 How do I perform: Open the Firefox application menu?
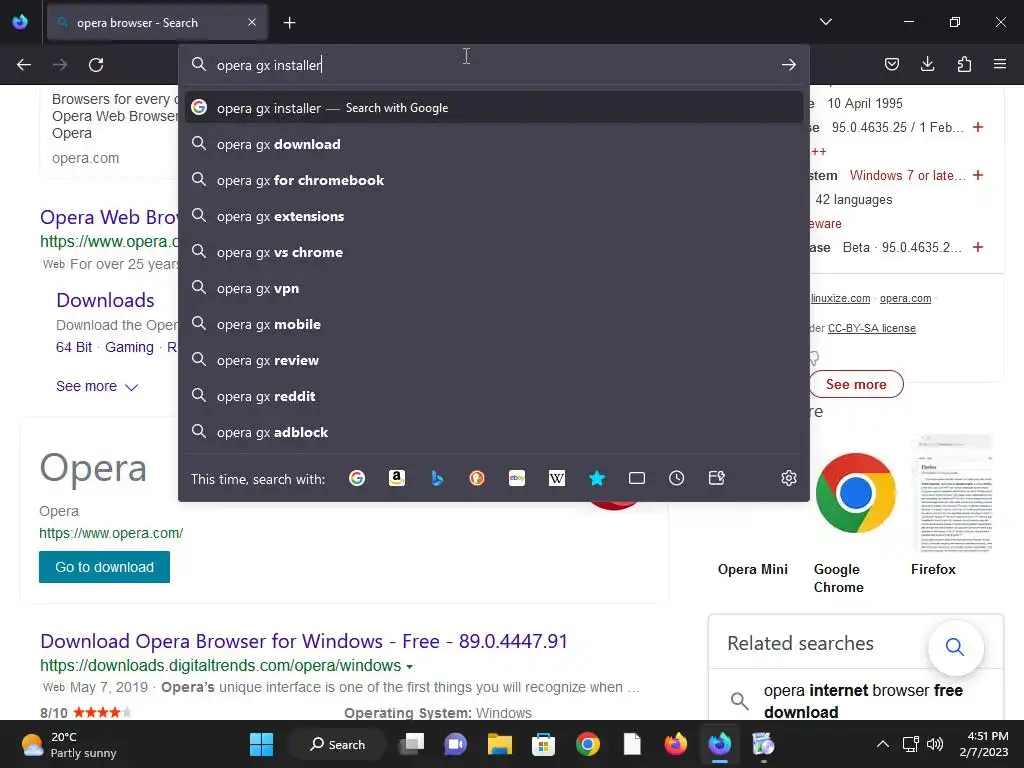click(1000, 64)
